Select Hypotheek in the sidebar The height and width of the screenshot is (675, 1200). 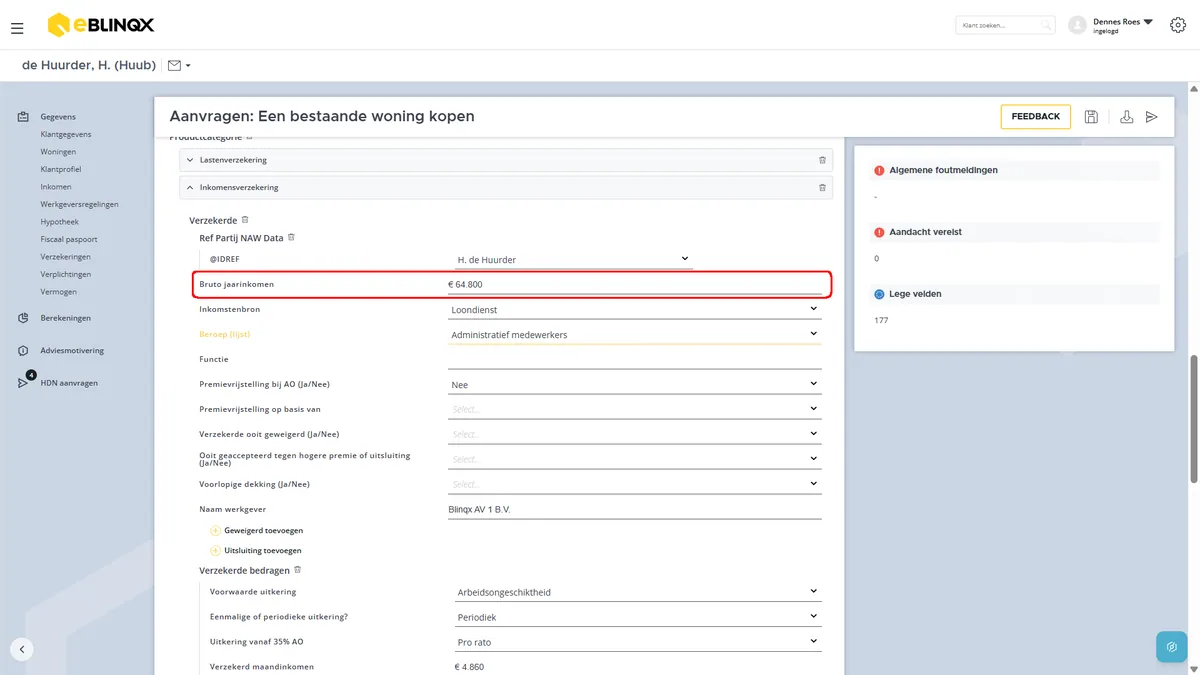(x=59, y=222)
